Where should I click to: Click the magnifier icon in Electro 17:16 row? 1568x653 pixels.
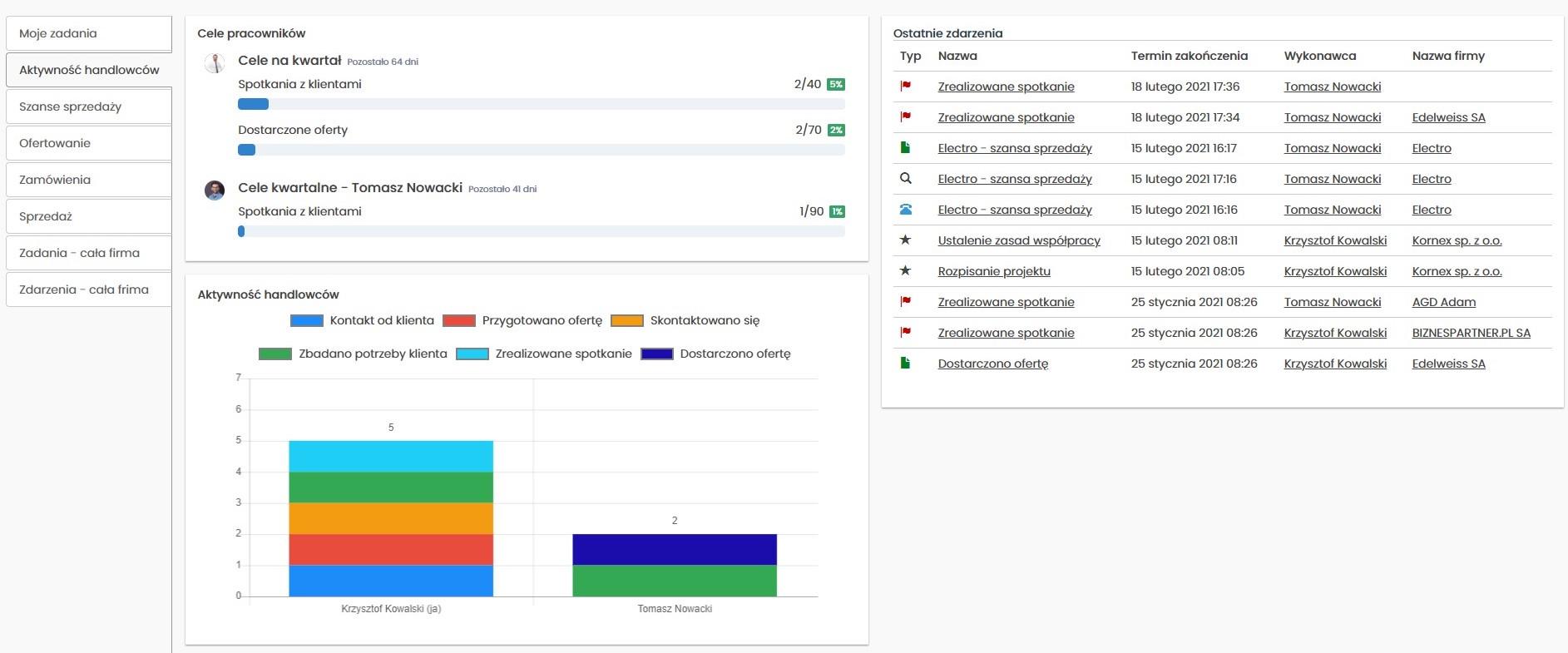[906, 179]
